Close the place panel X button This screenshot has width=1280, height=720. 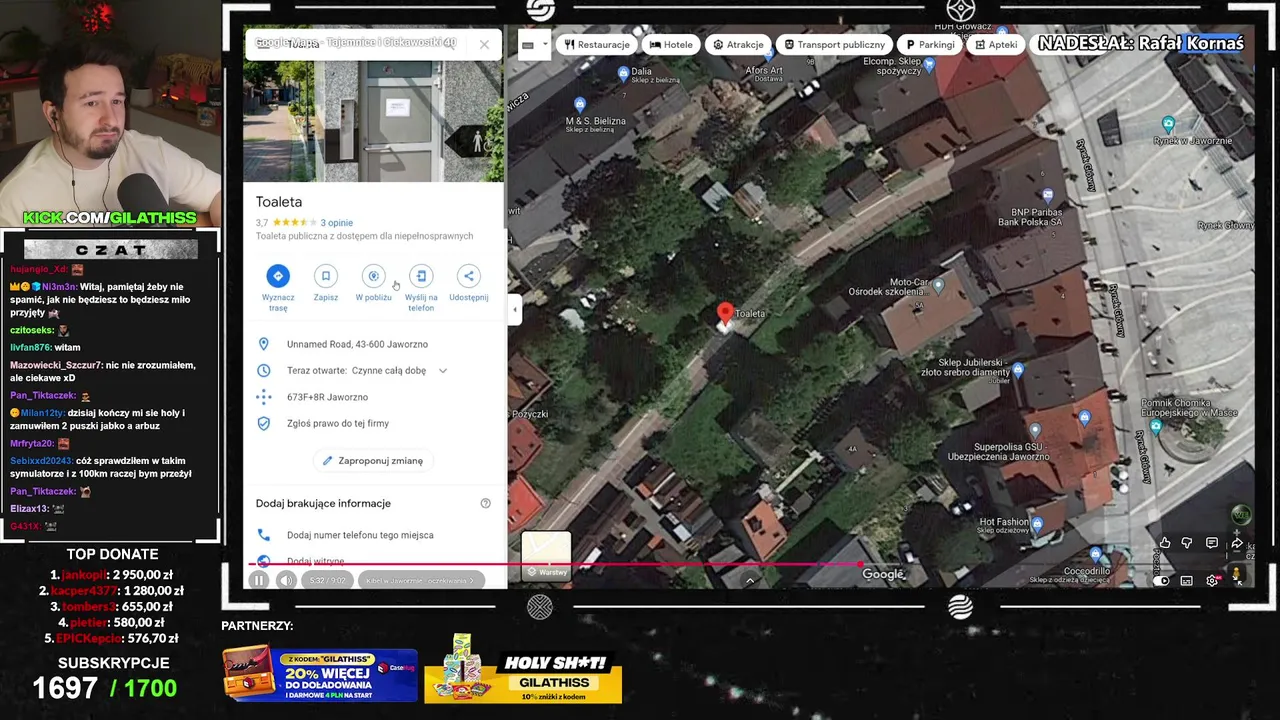[484, 44]
